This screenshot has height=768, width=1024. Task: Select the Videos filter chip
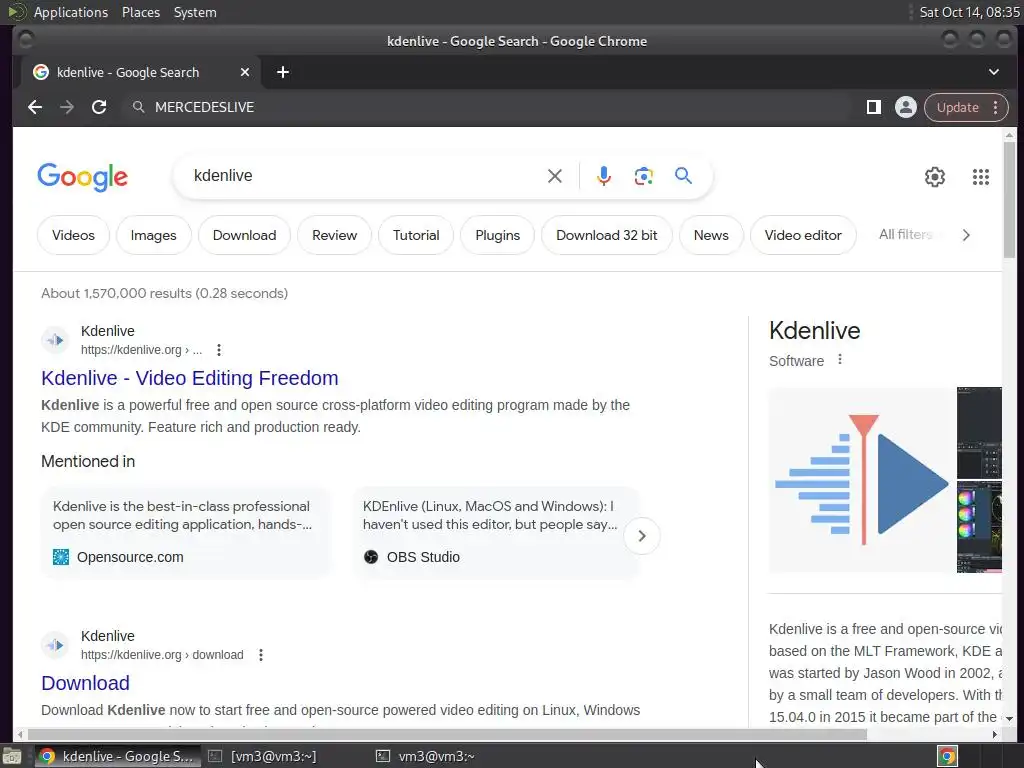click(x=73, y=235)
